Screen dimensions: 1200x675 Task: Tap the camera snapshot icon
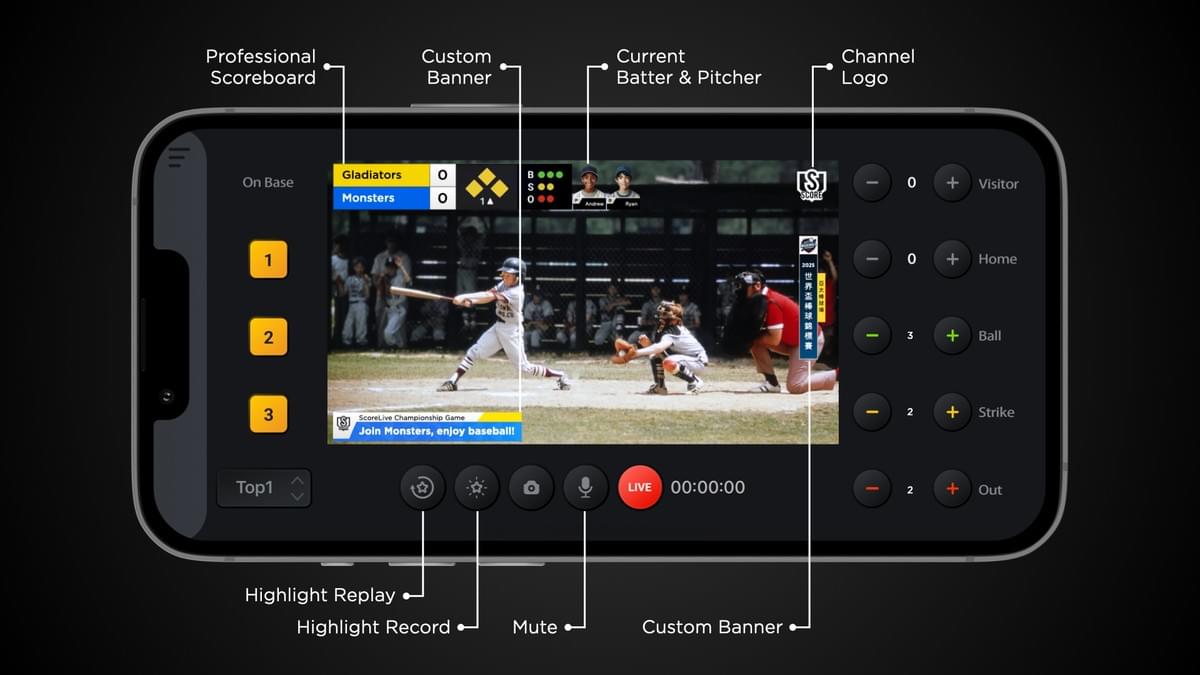tap(531, 488)
